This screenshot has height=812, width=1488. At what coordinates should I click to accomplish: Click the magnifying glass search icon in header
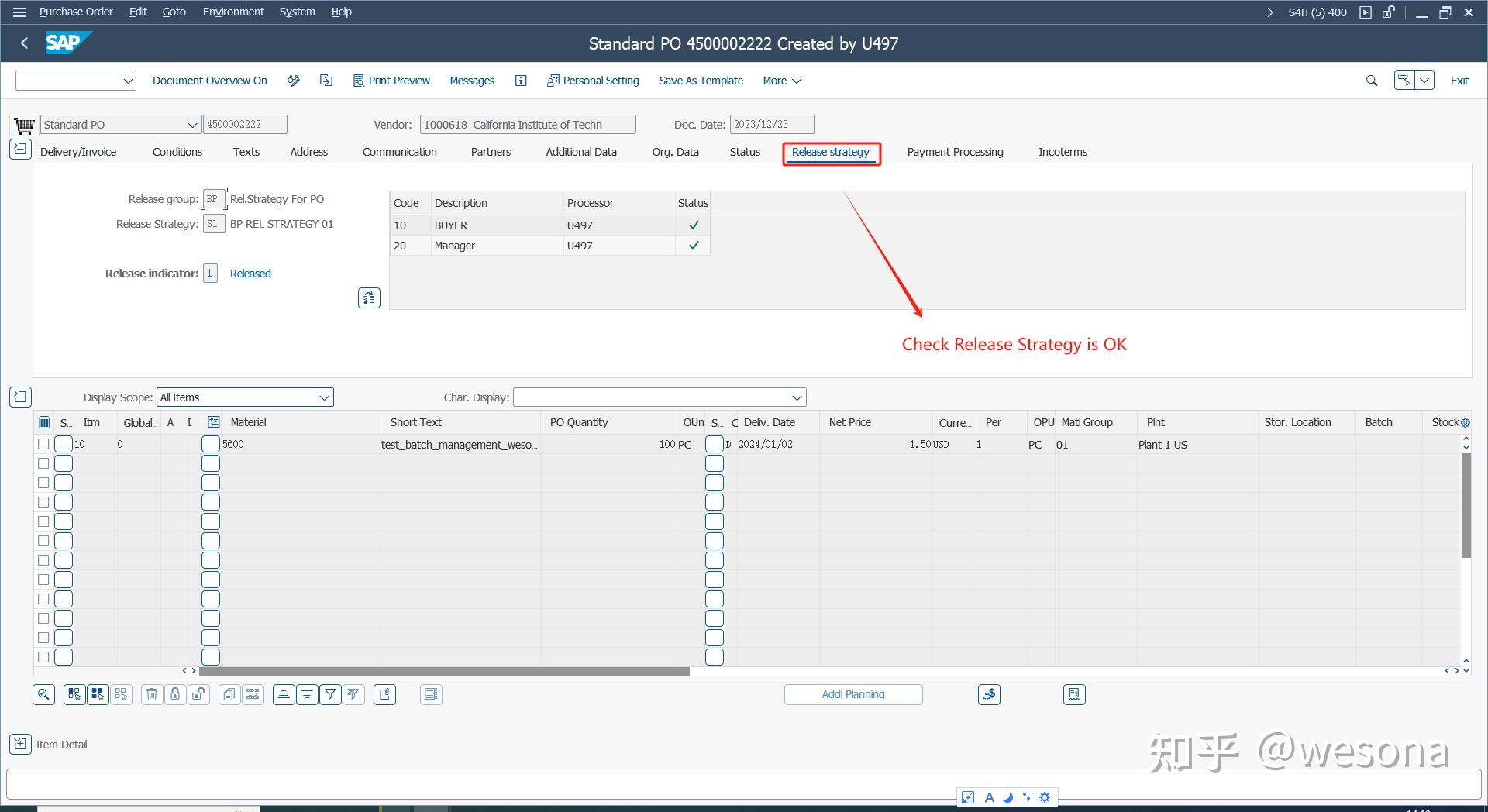click(1371, 81)
